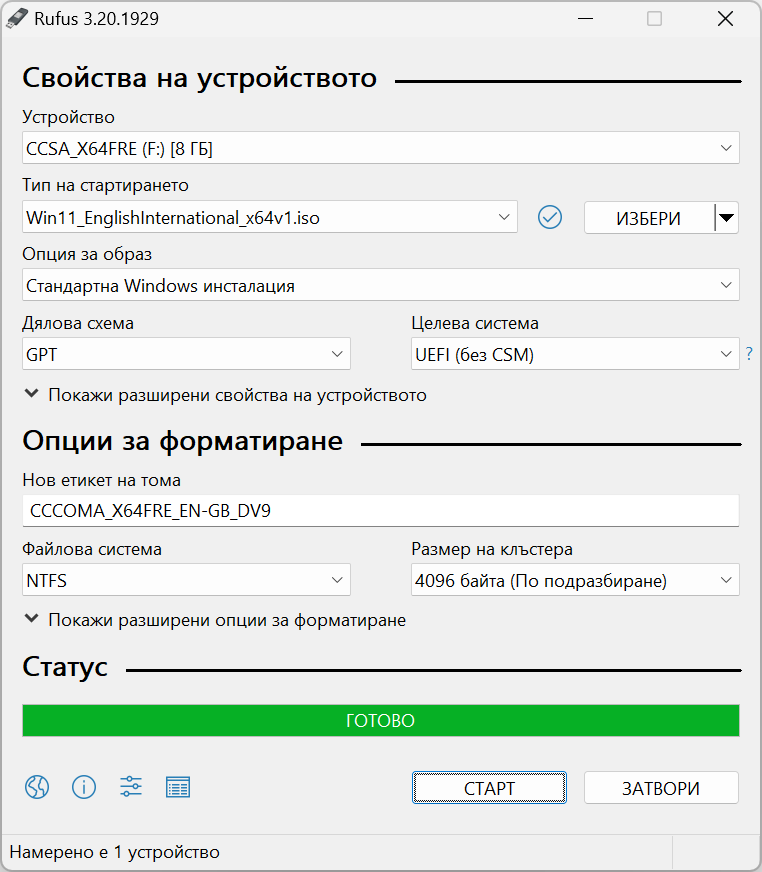Screen dimensions: 762x872
Task: Click the status bar device count text
Action: point(115,852)
